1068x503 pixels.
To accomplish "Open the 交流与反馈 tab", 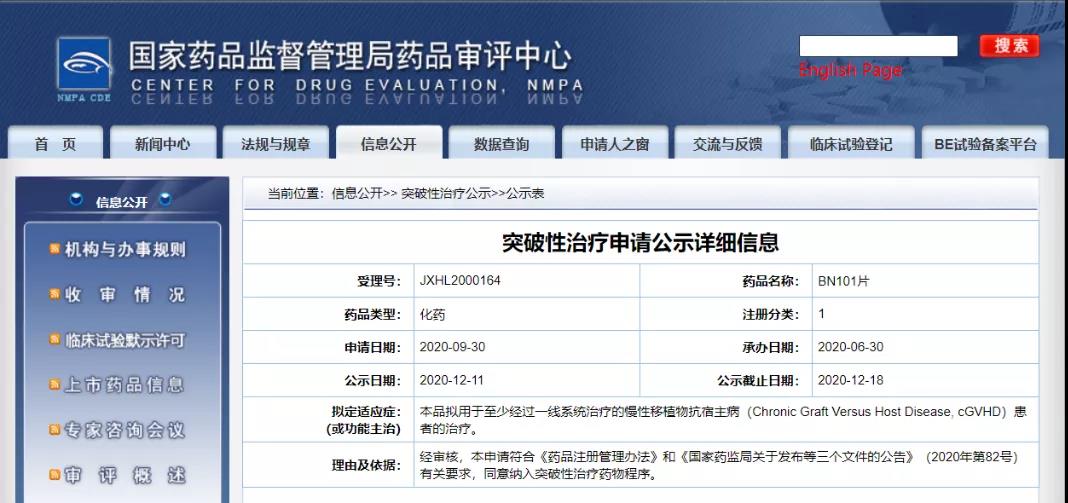I will click(727, 144).
